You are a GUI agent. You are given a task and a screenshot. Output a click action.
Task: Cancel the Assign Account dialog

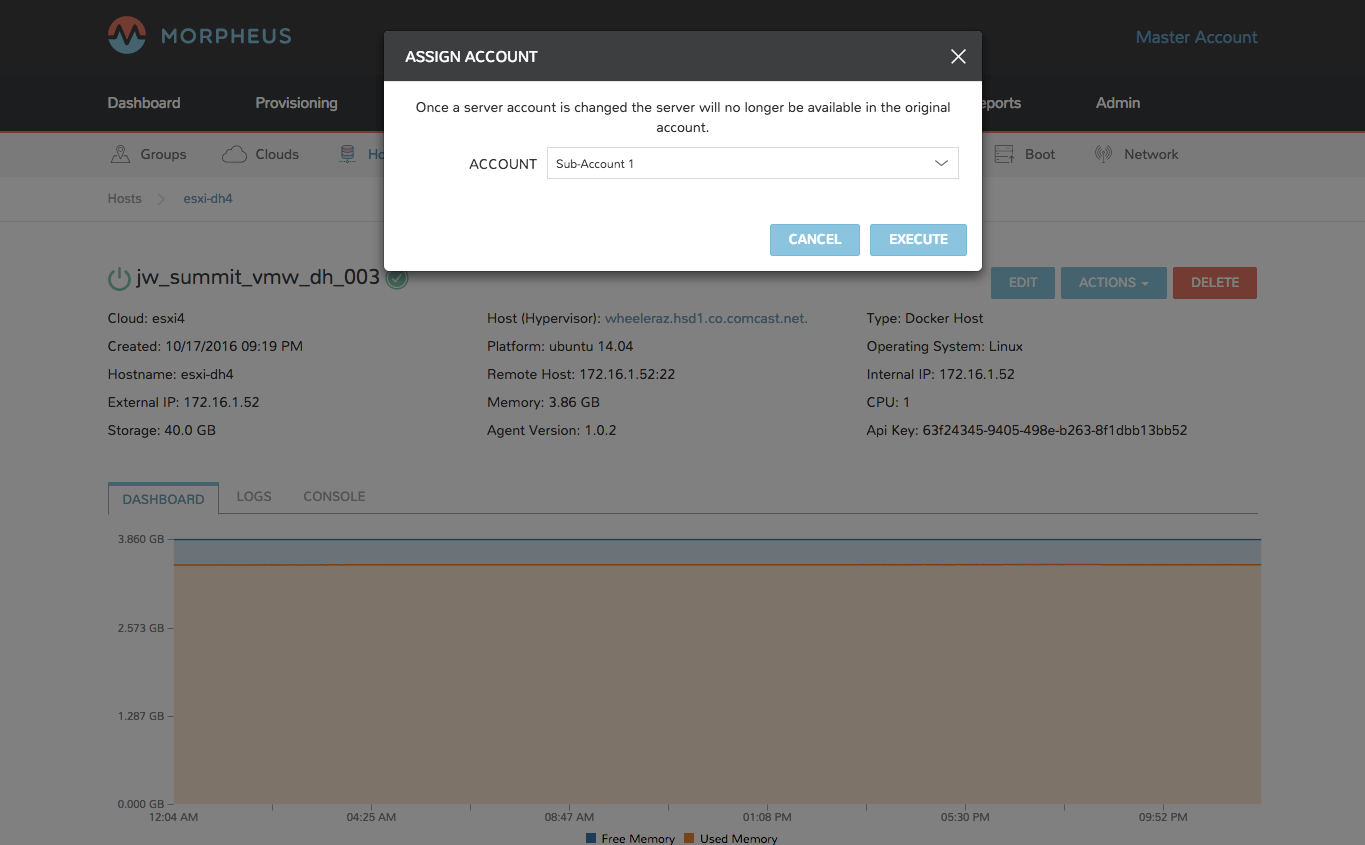(814, 239)
